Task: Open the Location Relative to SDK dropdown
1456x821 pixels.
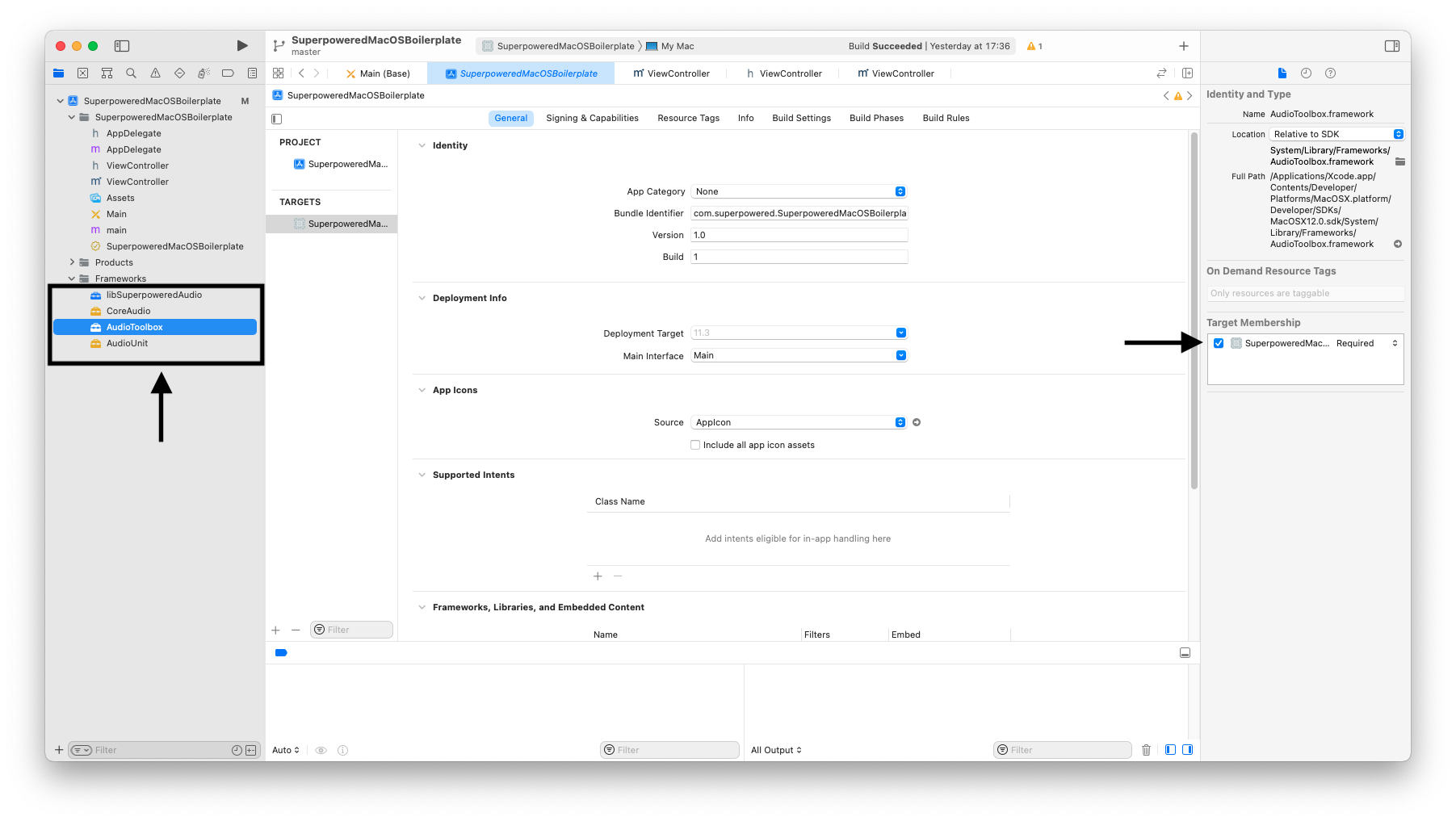Action: point(1337,134)
